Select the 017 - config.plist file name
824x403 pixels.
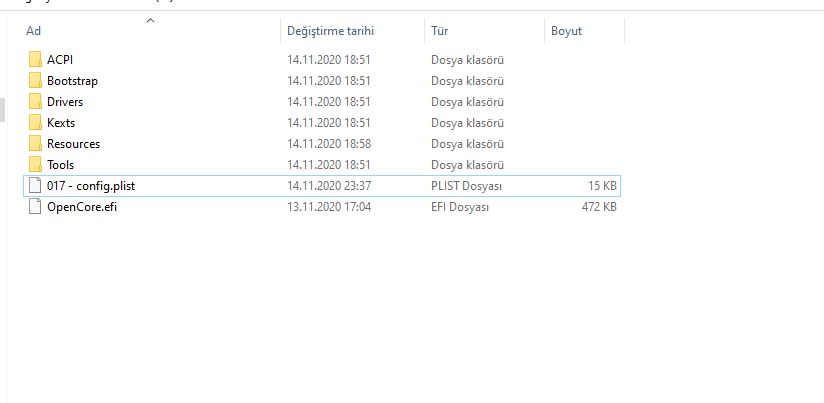coord(91,186)
